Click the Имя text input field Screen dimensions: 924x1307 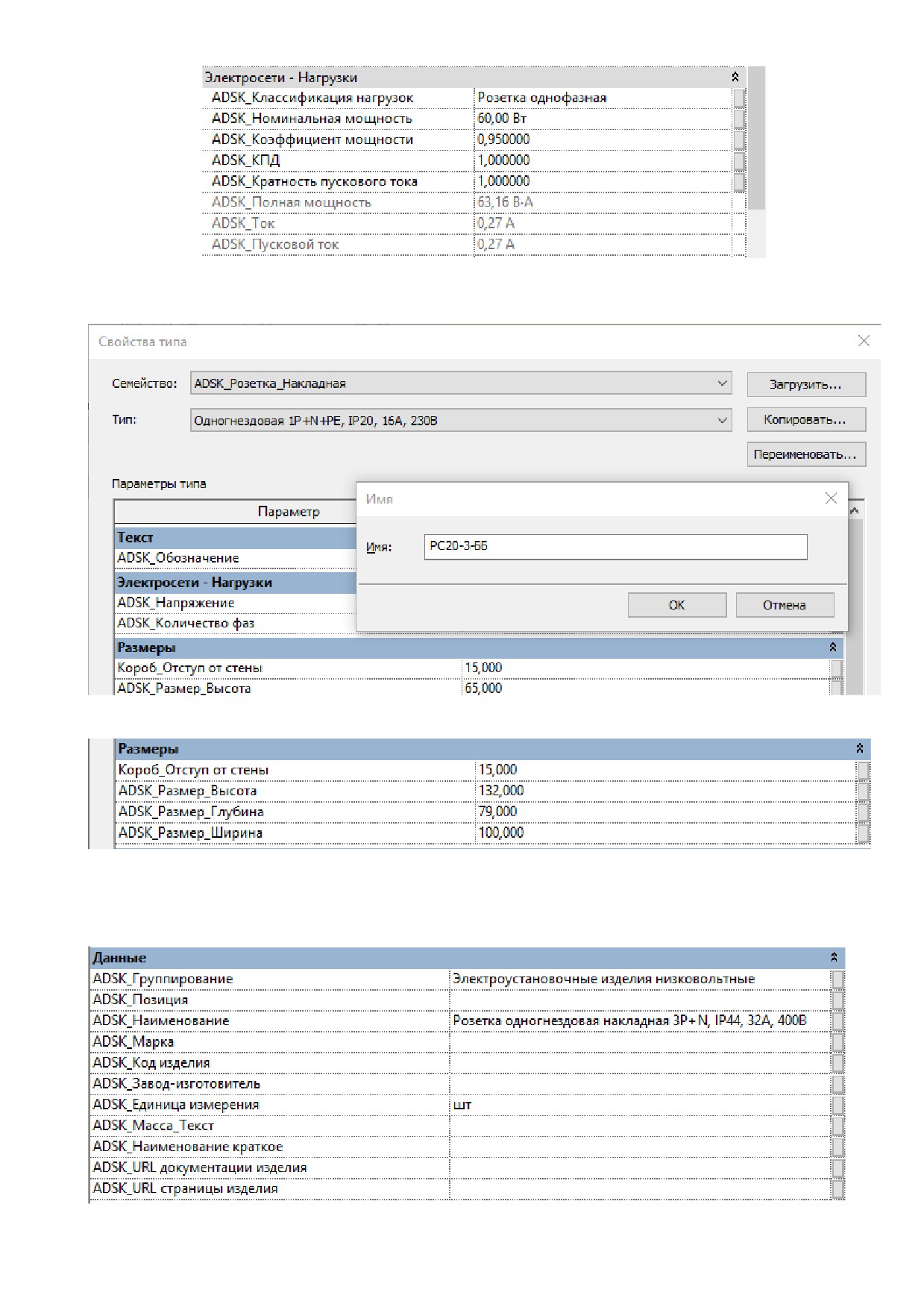coord(615,546)
